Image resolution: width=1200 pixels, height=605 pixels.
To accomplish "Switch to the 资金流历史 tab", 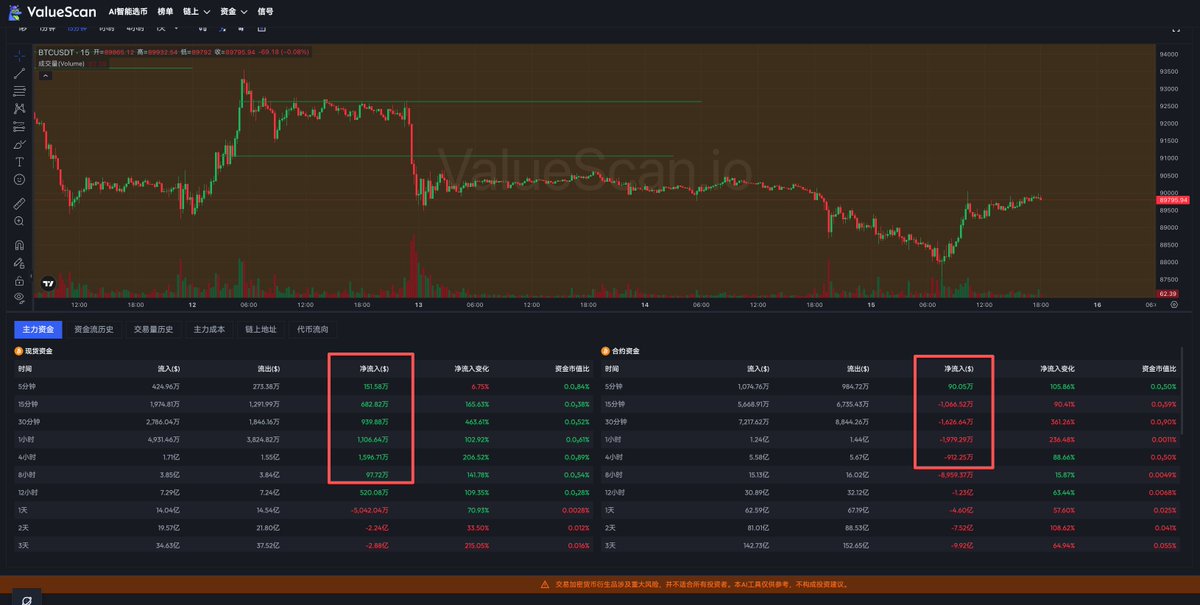I will pos(94,329).
